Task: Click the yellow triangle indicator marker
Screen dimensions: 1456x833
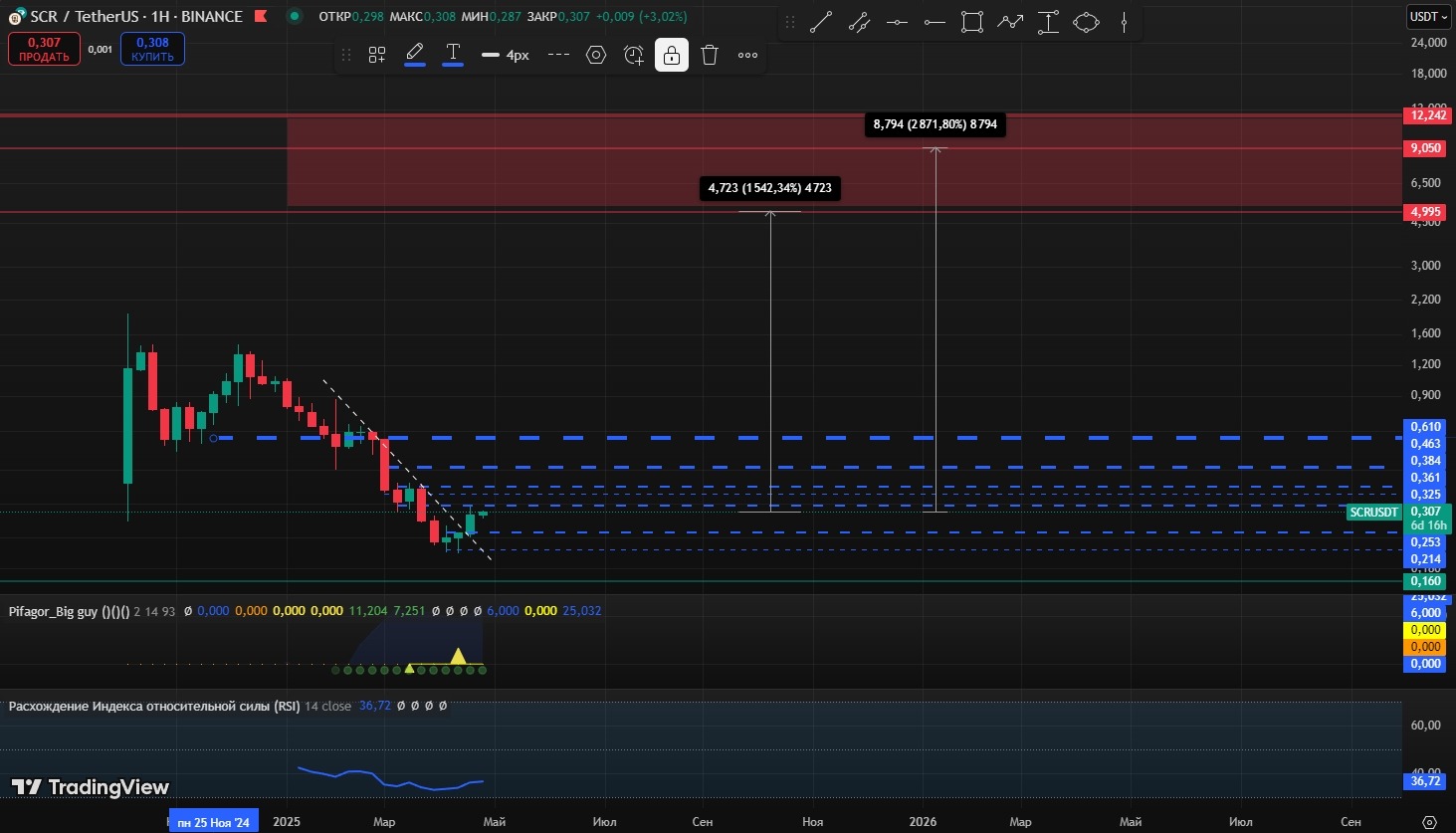Action: click(458, 656)
